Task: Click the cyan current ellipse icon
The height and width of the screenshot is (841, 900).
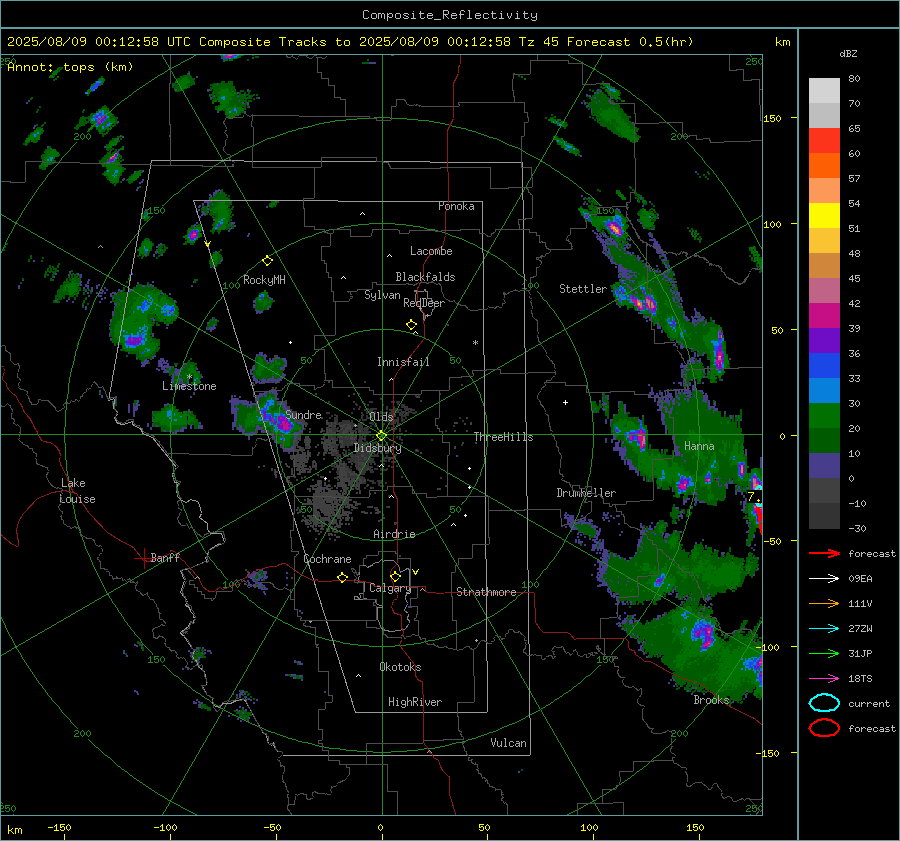Action: [x=824, y=703]
